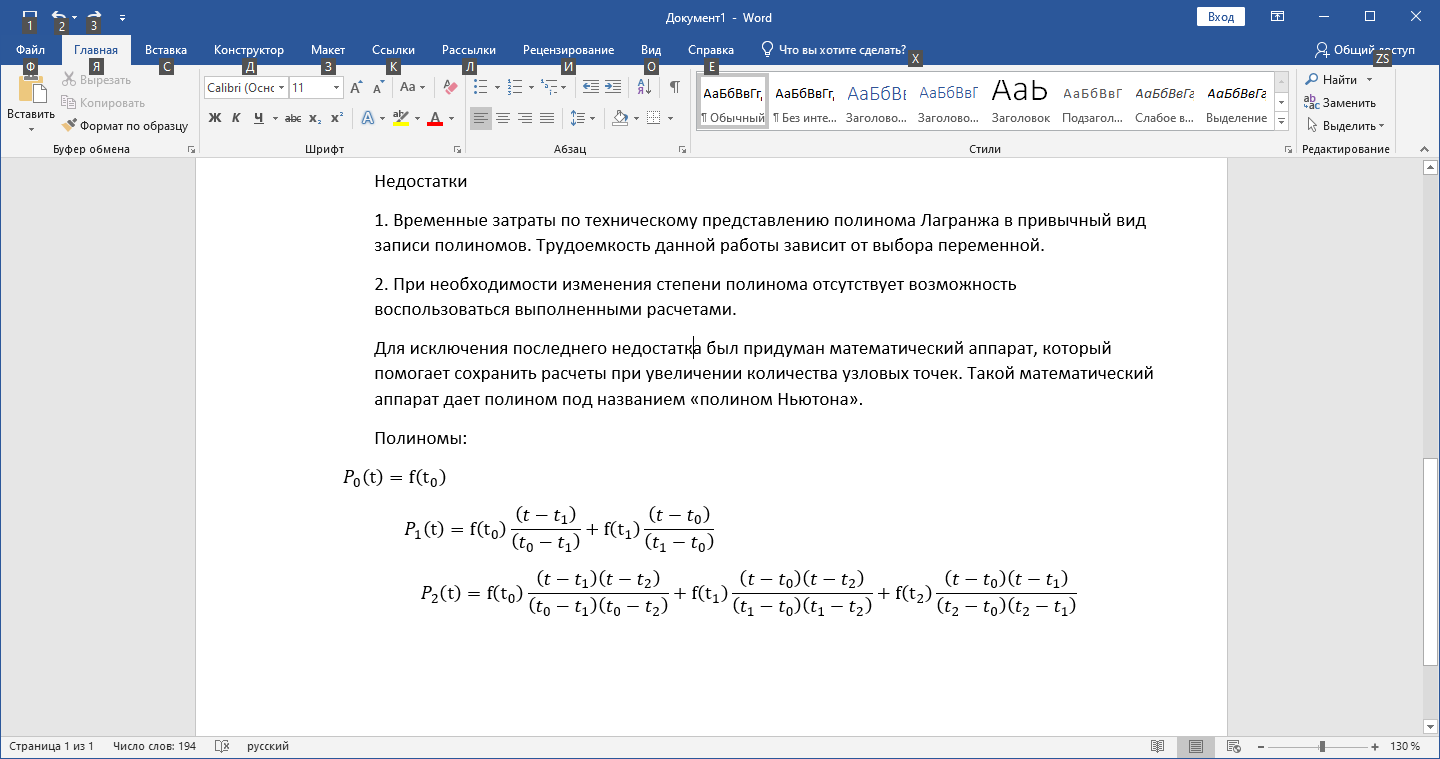This screenshot has width=1440, height=759.
Task: Click text highlight yellow color button
Action: coord(401,118)
